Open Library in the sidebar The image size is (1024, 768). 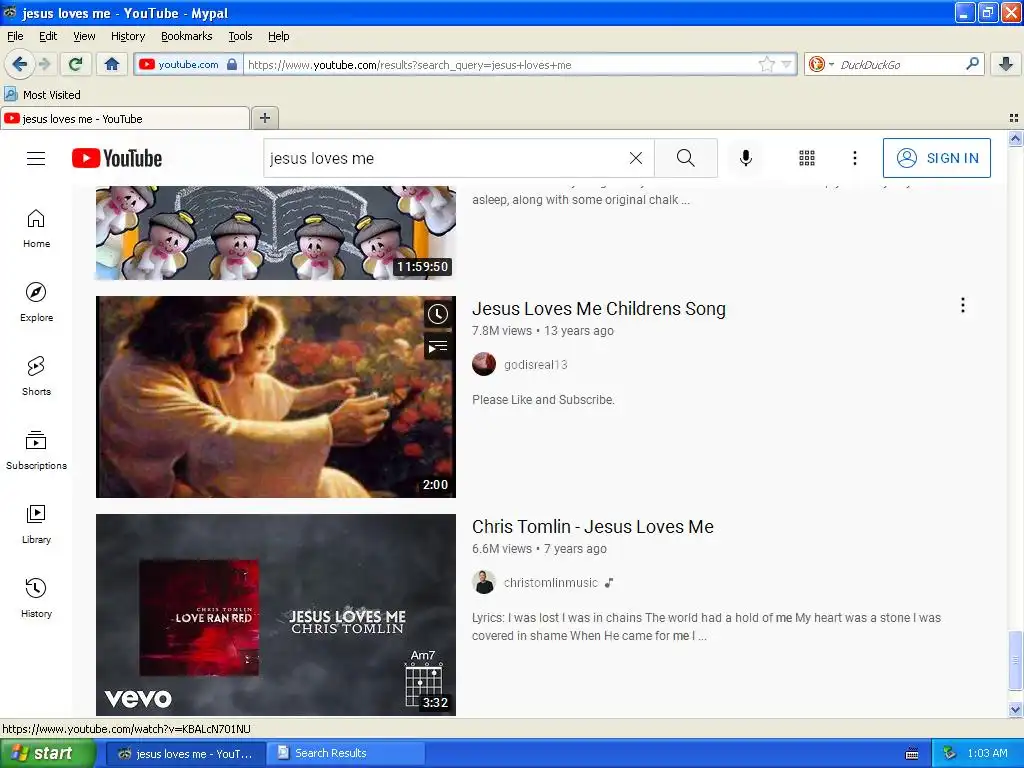[36, 524]
